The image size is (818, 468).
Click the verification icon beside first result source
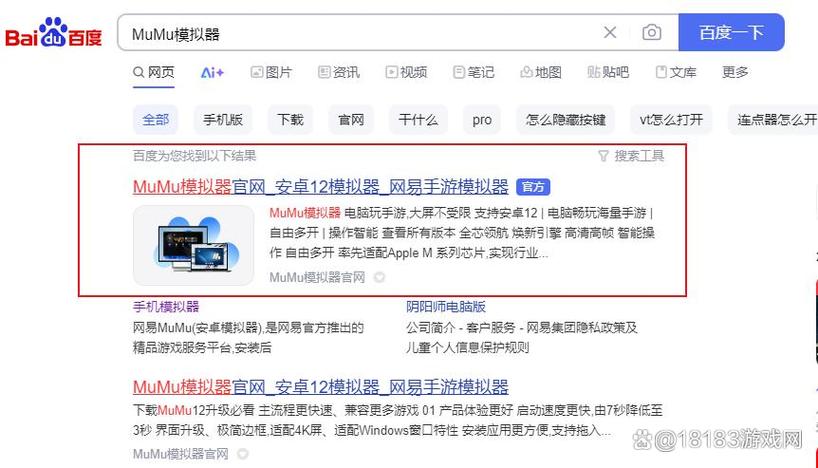380,278
